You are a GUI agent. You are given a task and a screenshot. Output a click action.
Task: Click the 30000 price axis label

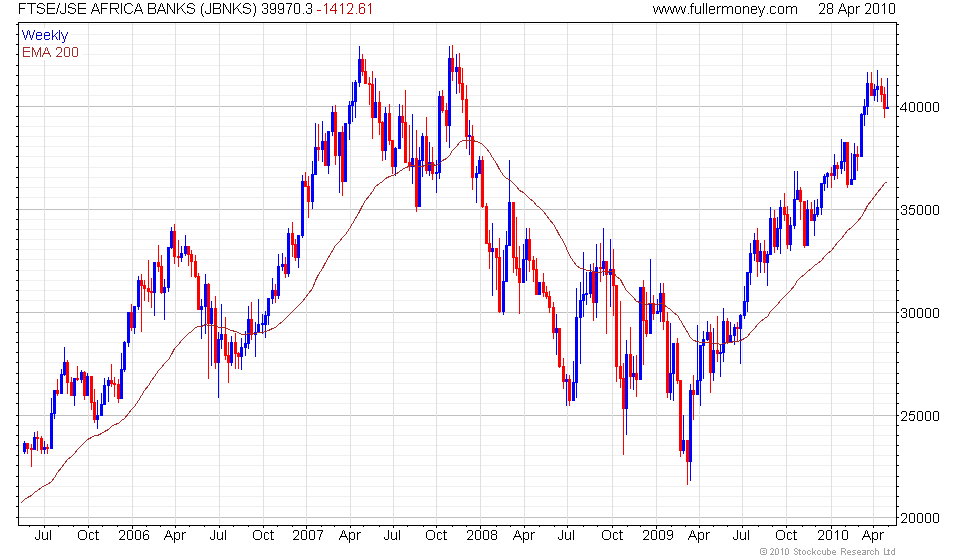919,314
